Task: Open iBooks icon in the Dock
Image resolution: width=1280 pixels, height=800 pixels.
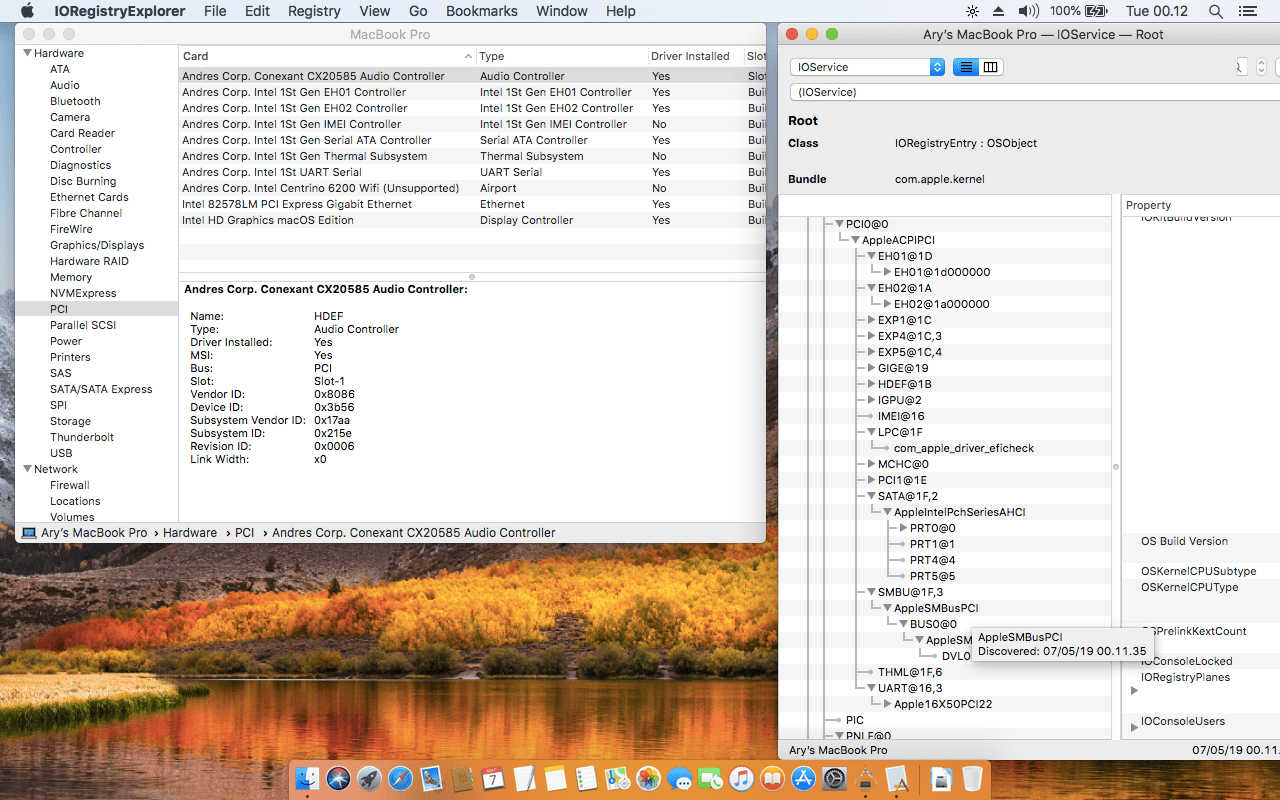Action: (x=772, y=779)
